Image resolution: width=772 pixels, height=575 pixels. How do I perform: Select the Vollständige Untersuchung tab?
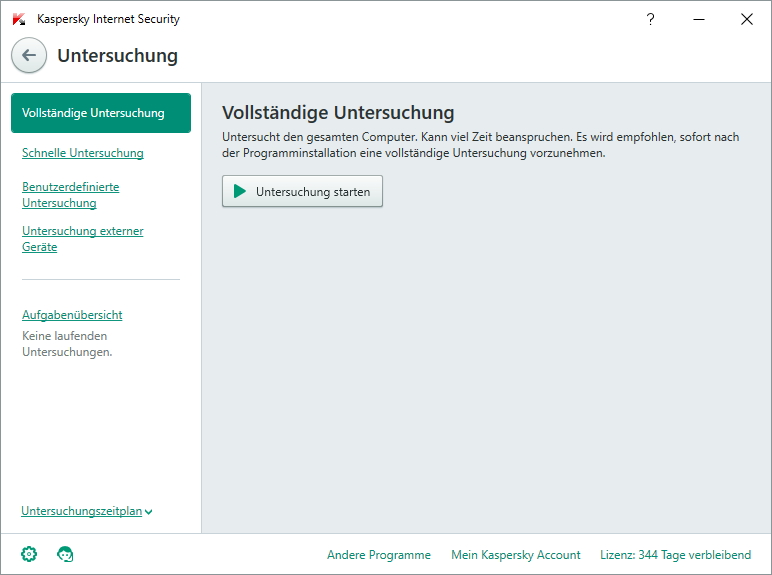pos(101,113)
